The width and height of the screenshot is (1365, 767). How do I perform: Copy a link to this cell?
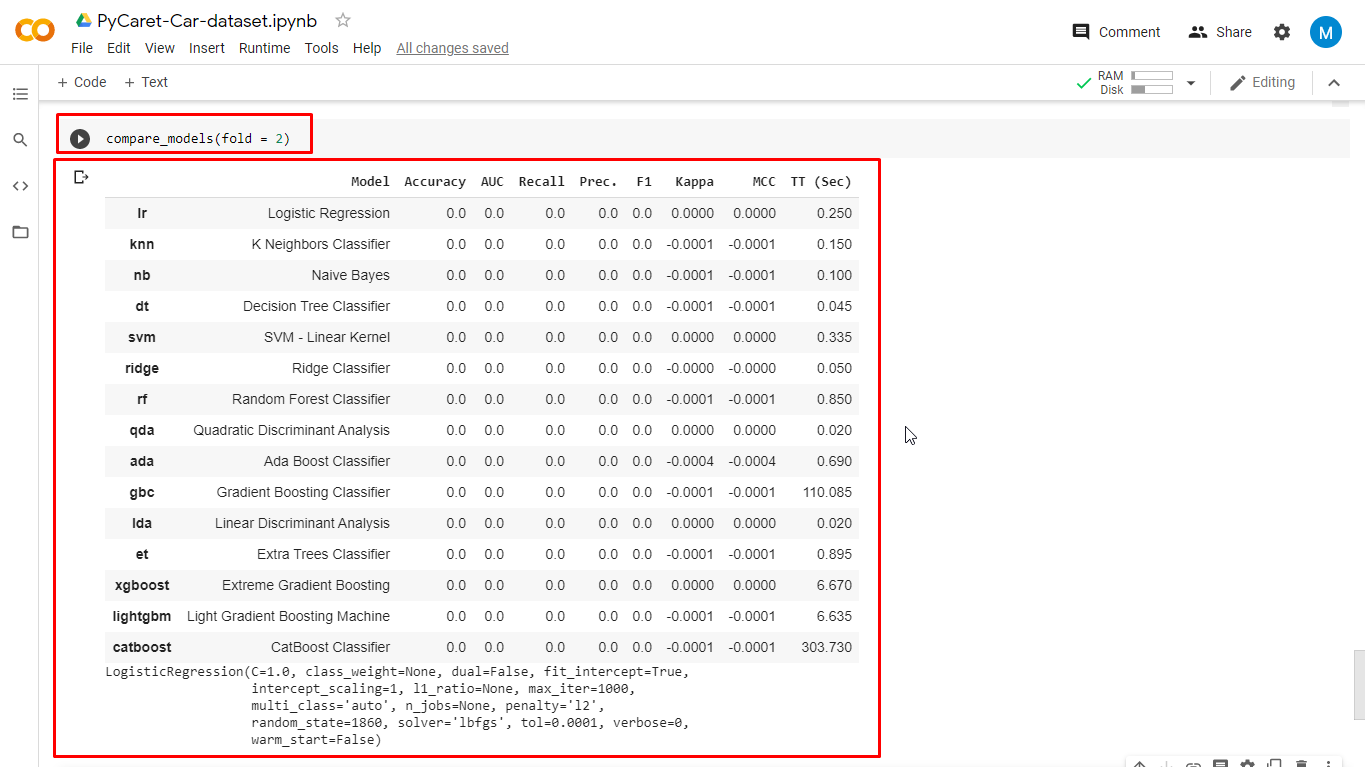(1193, 763)
